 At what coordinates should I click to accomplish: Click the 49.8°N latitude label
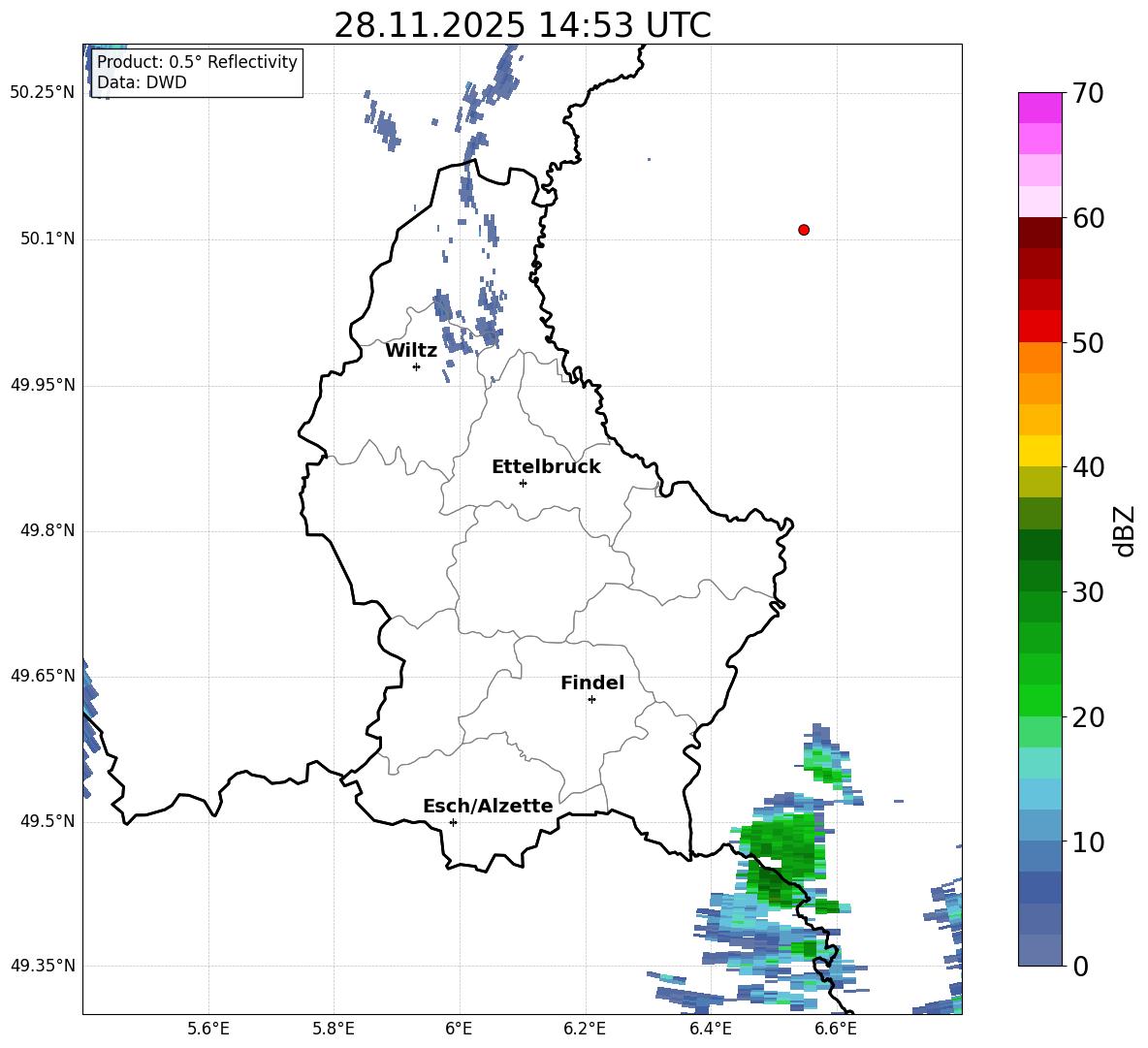(48, 530)
